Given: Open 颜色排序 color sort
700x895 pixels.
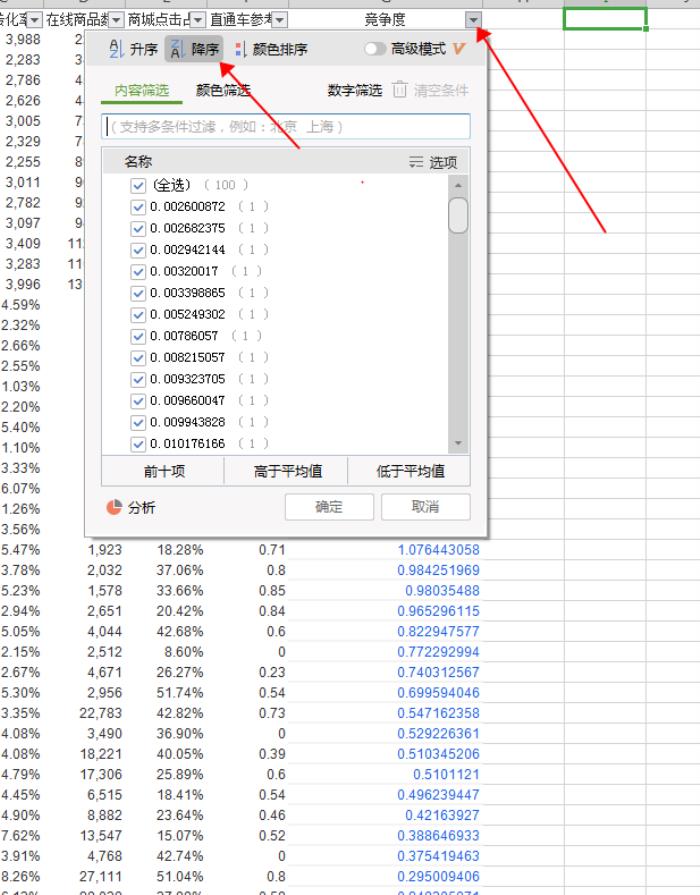Looking at the screenshot, I should tap(271, 49).
